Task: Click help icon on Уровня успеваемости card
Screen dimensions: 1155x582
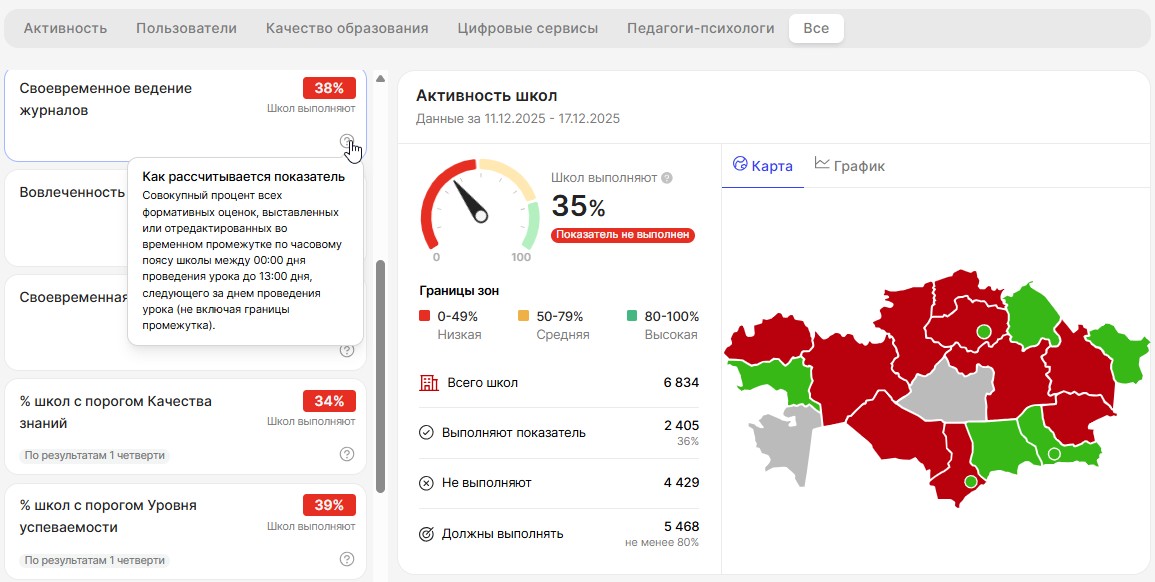Action: pos(347,559)
